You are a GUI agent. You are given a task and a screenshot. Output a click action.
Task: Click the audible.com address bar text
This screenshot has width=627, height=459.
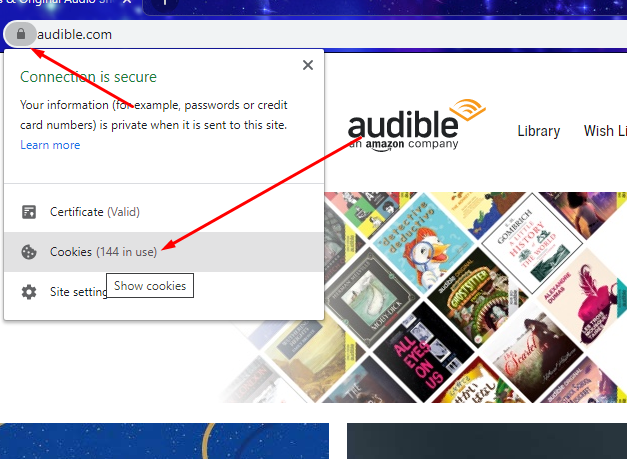coord(74,34)
